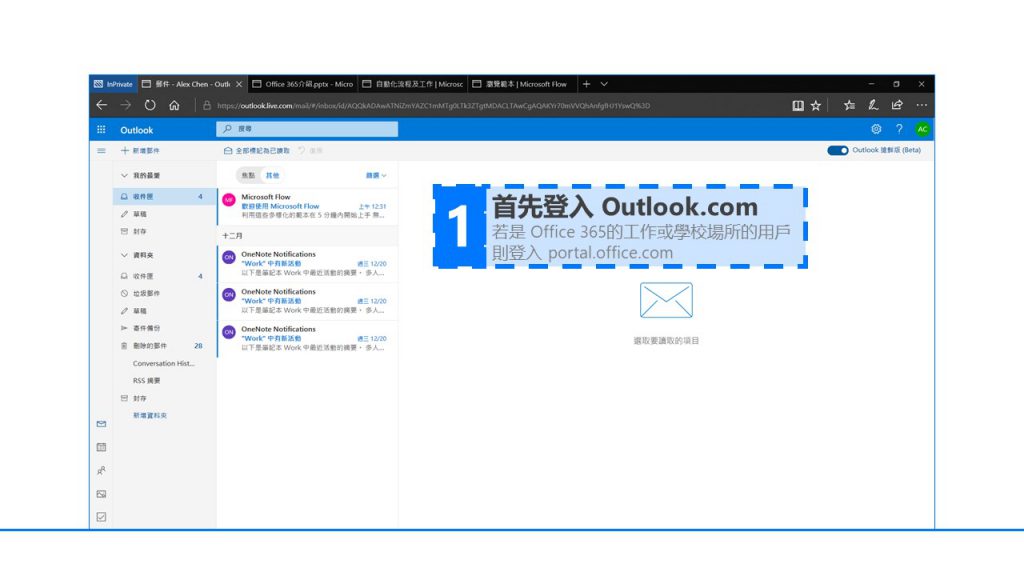Viewport: 1024px width, 576px height.
Task: Open the Tasks checkmark module icon
Action: pyautogui.click(x=101, y=517)
